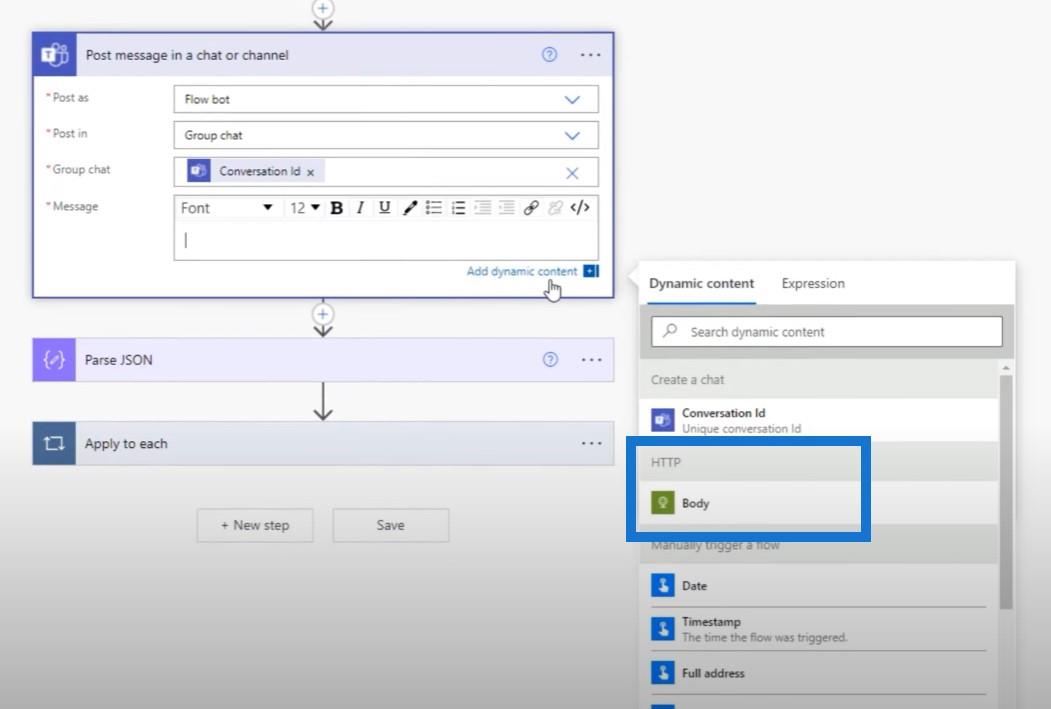Open the Font family dropdown
This screenshot has width=1051, height=709.
[227, 208]
